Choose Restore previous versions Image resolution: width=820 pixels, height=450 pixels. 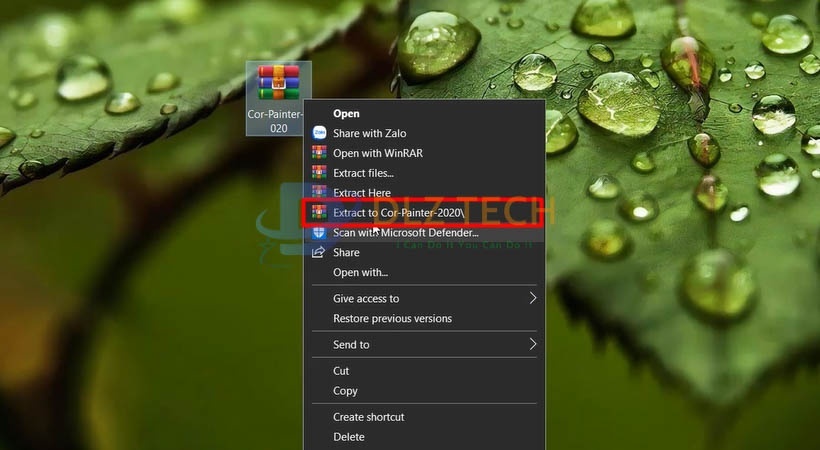point(424,318)
